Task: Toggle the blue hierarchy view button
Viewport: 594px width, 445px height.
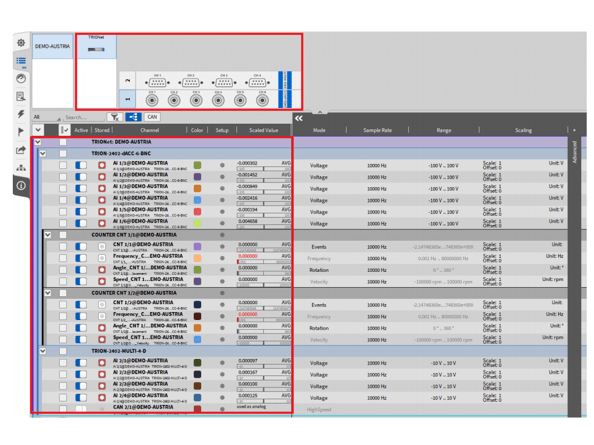Action: 133,117
